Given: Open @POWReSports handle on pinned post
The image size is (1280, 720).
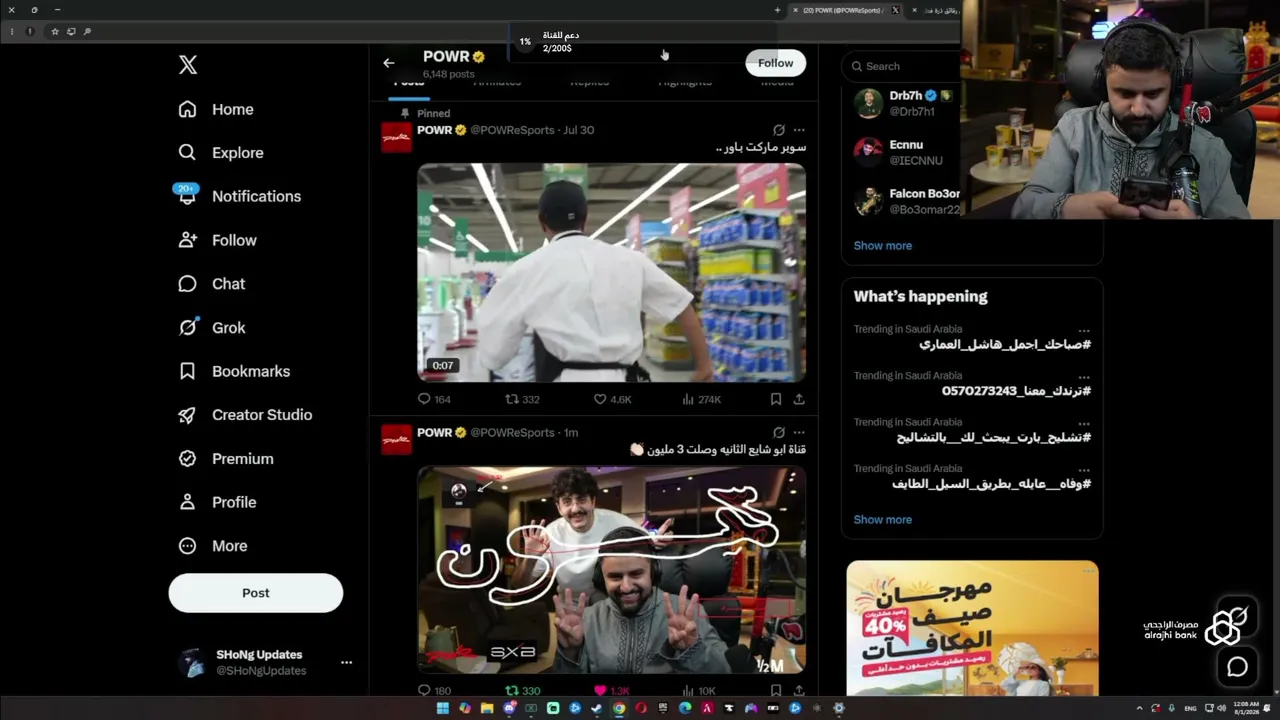Looking at the screenshot, I should pyautogui.click(x=512, y=130).
